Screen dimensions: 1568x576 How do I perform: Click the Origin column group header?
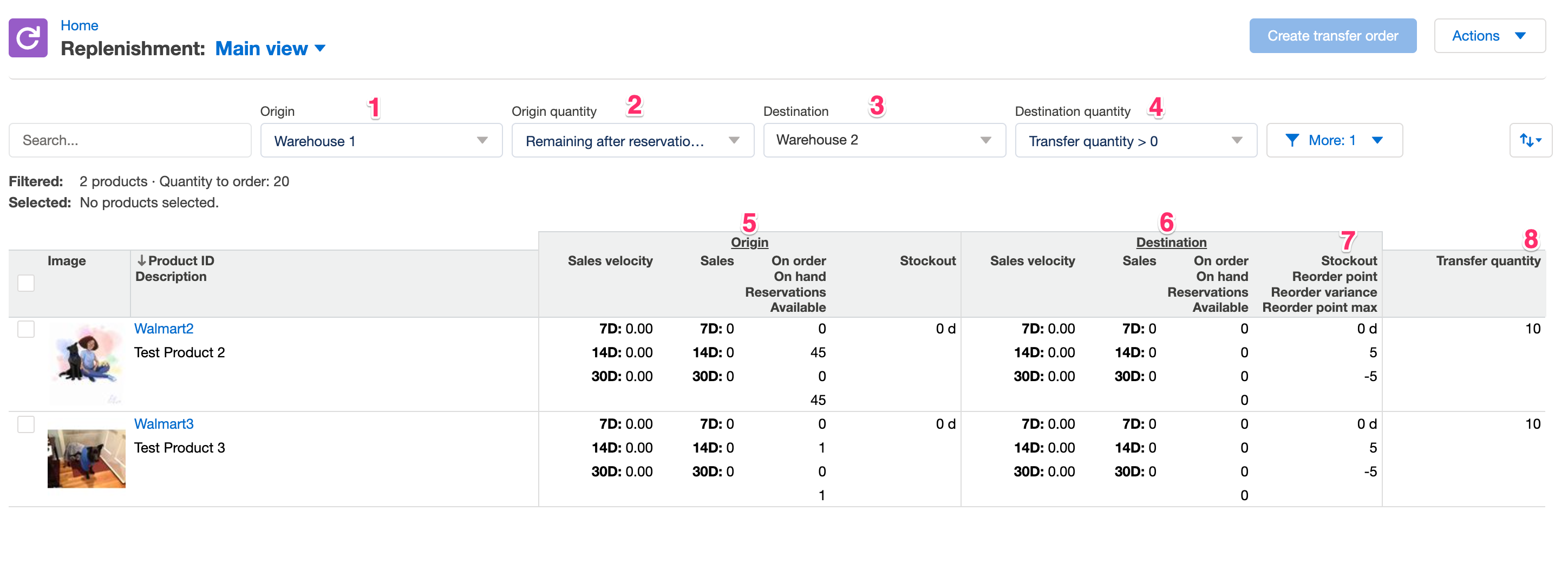749,242
